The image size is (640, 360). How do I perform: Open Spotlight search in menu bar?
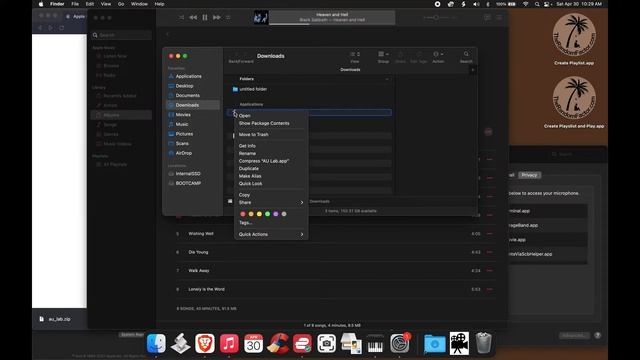537,4
